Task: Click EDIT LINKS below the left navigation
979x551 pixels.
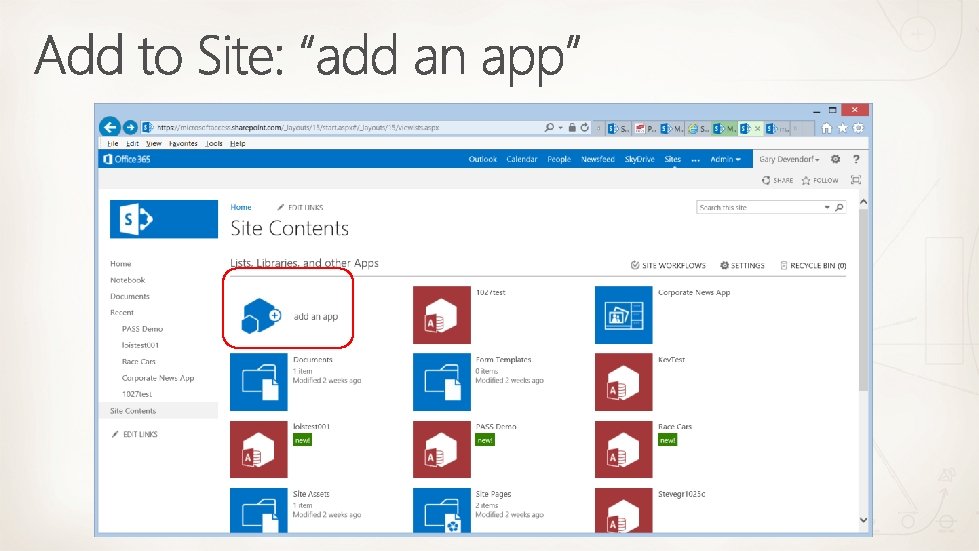Action: 134,434
